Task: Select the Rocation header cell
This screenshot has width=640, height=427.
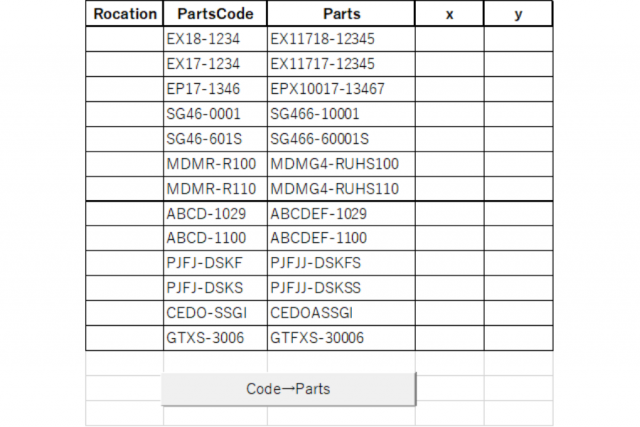Action: 124,14
